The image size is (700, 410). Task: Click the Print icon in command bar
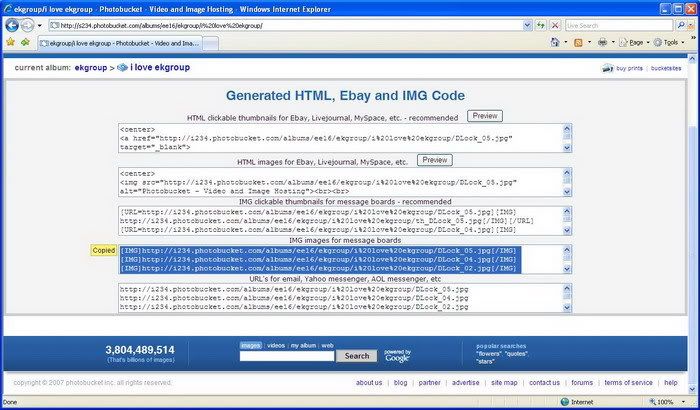click(x=602, y=43)
